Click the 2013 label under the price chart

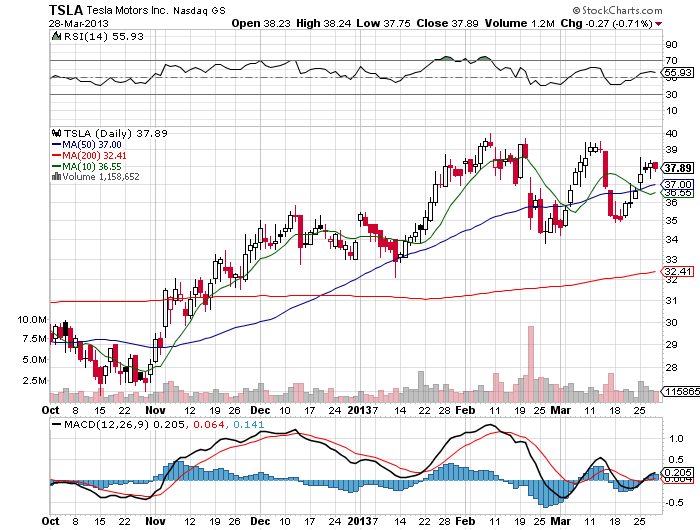360,410
